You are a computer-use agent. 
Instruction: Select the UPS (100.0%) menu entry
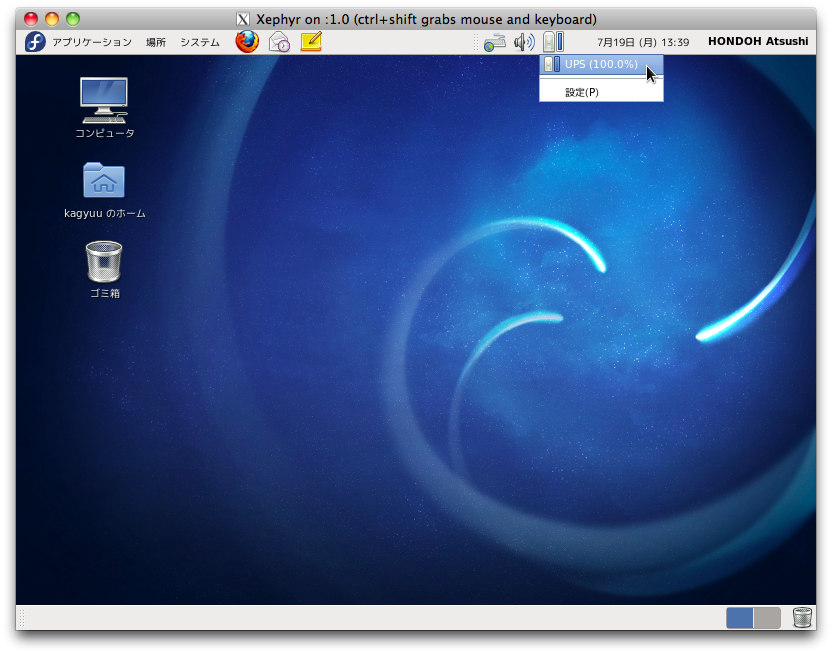[x=600, y=65]
